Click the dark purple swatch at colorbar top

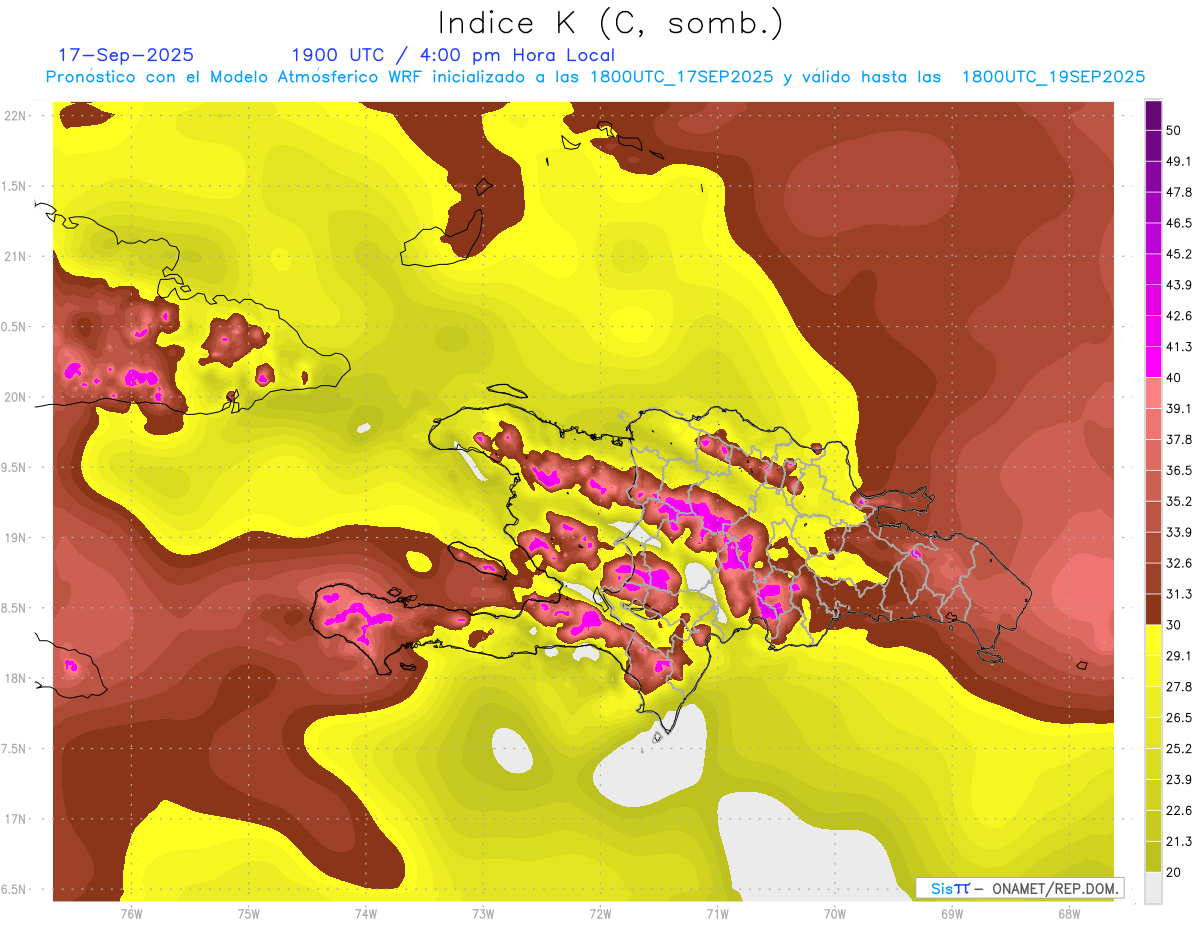point(1153,115)
